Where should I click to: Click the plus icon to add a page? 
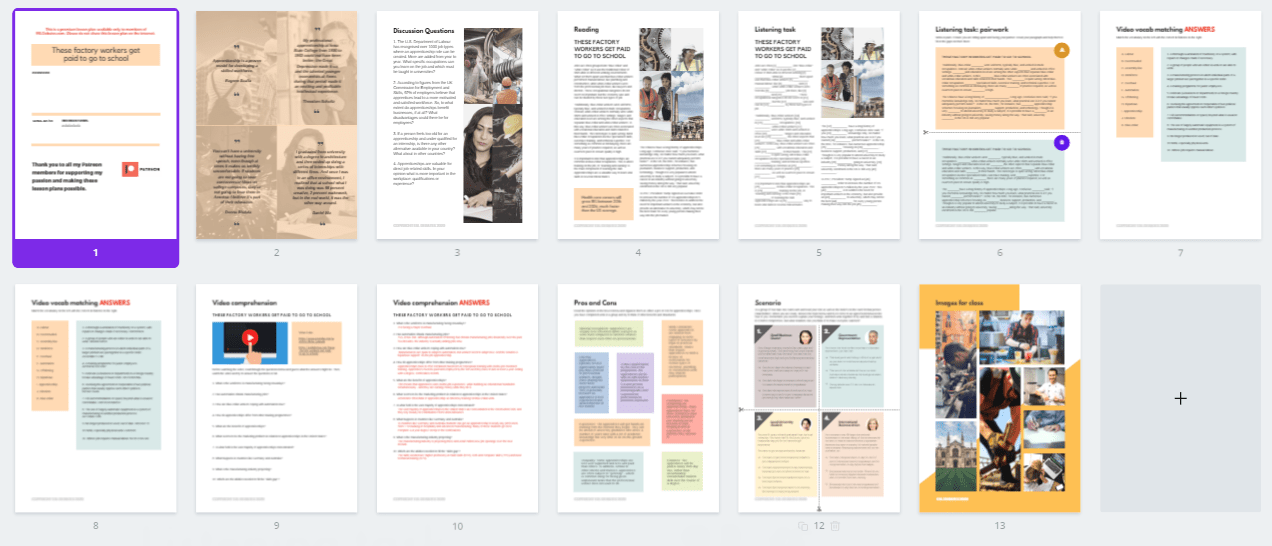pos(1180,398)
